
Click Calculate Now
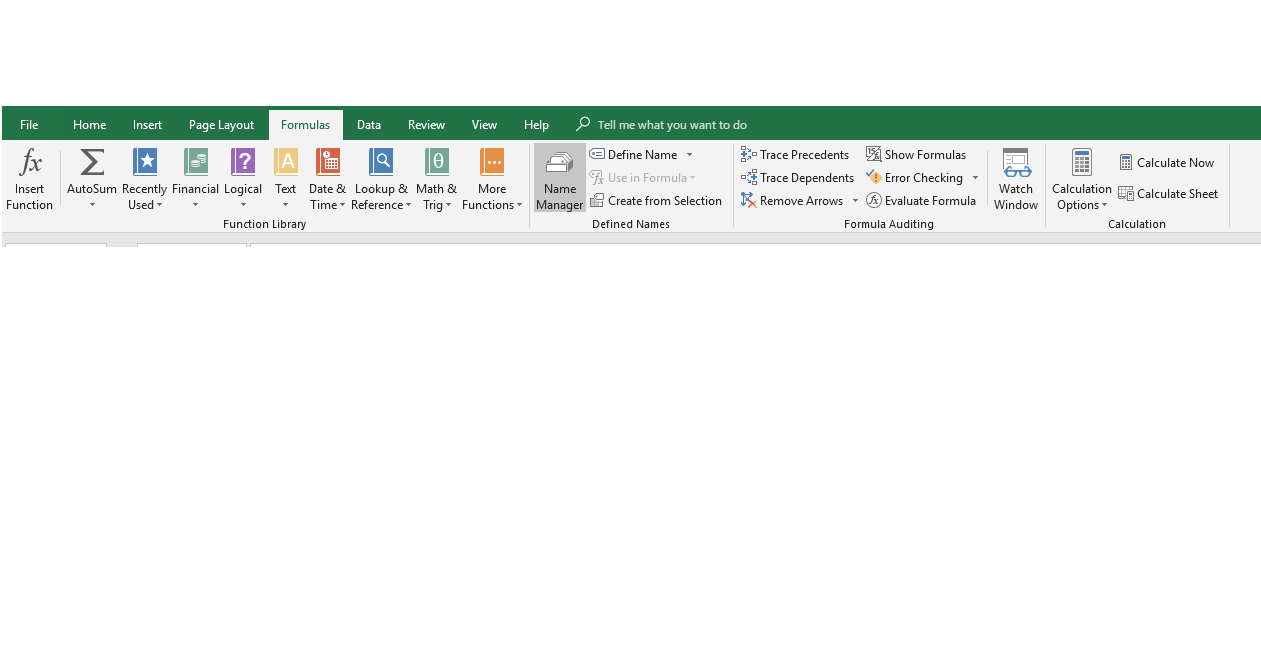click(1167, 162)
